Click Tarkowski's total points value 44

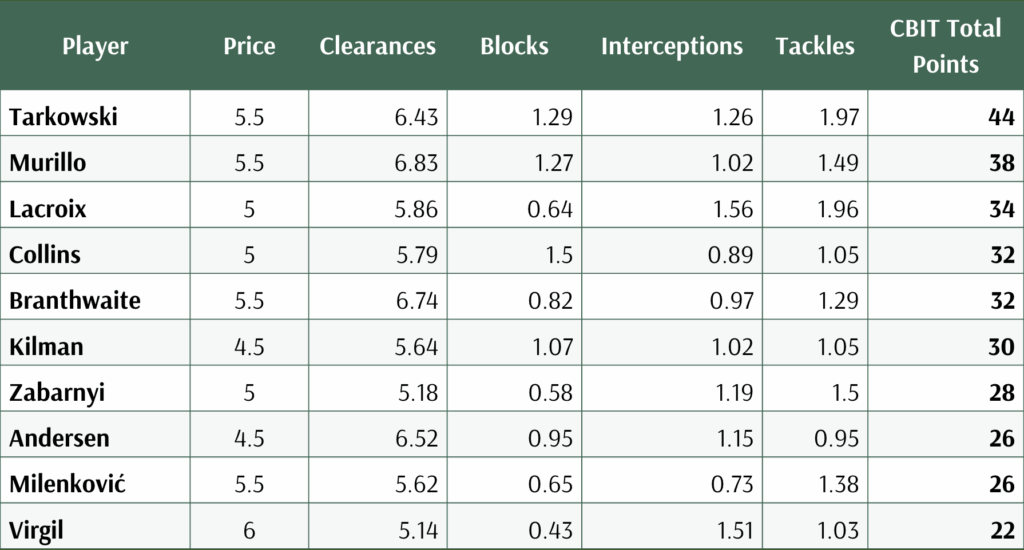click(1001, 117)
